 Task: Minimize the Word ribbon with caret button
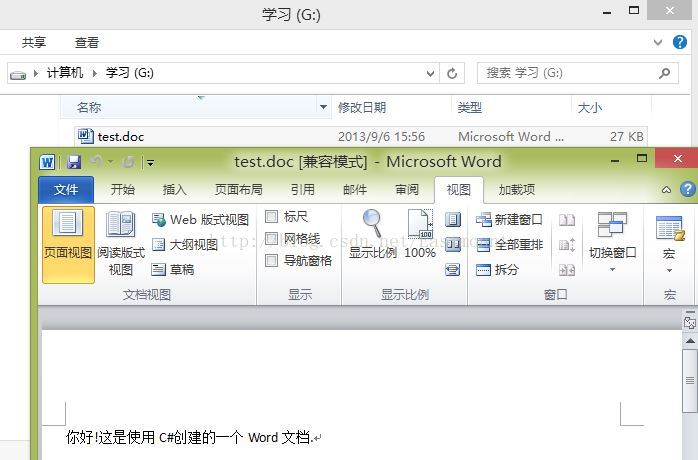tap(666, 190)
